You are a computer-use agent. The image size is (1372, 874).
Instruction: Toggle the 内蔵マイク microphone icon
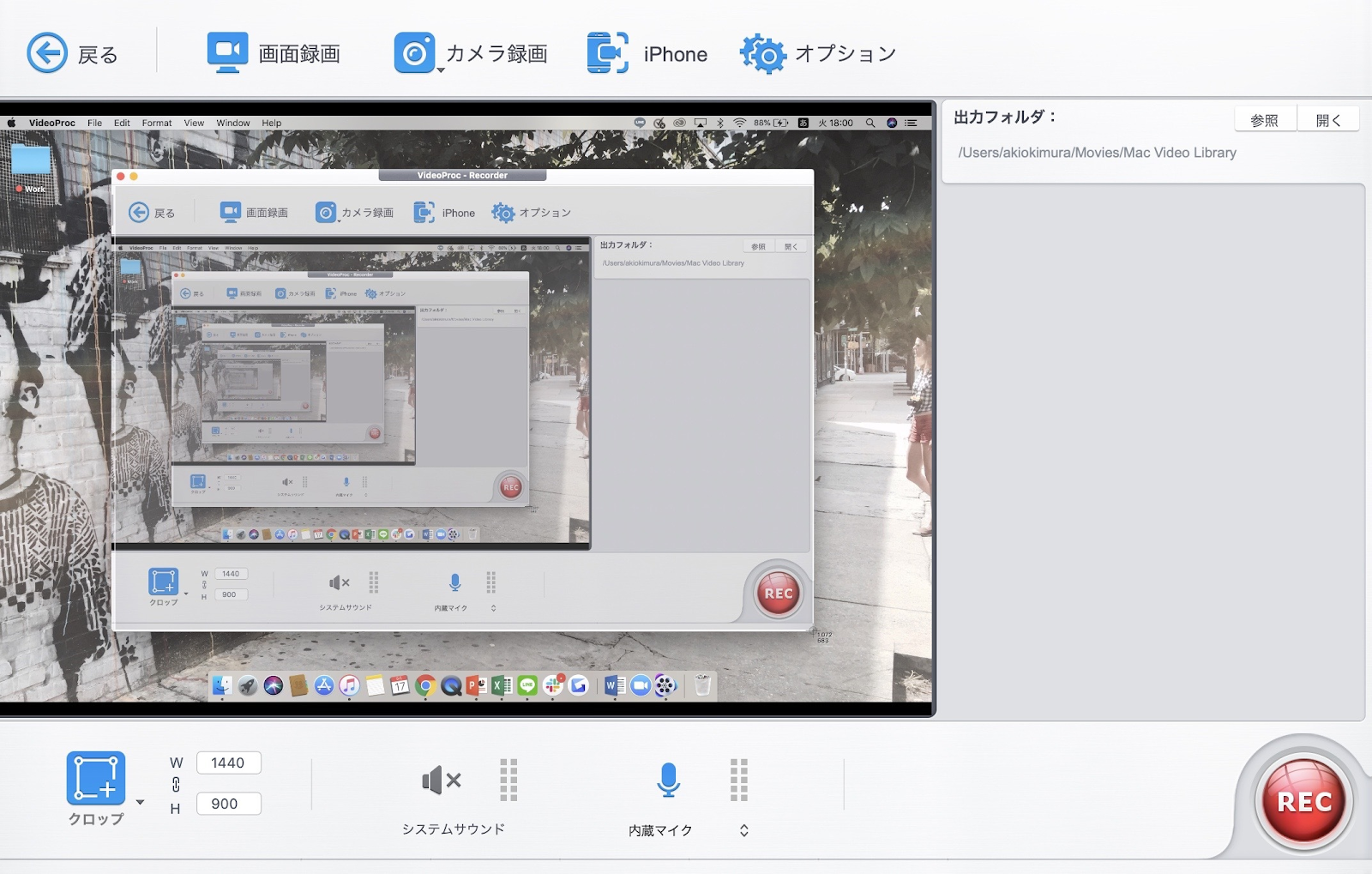tap(669, 780)
